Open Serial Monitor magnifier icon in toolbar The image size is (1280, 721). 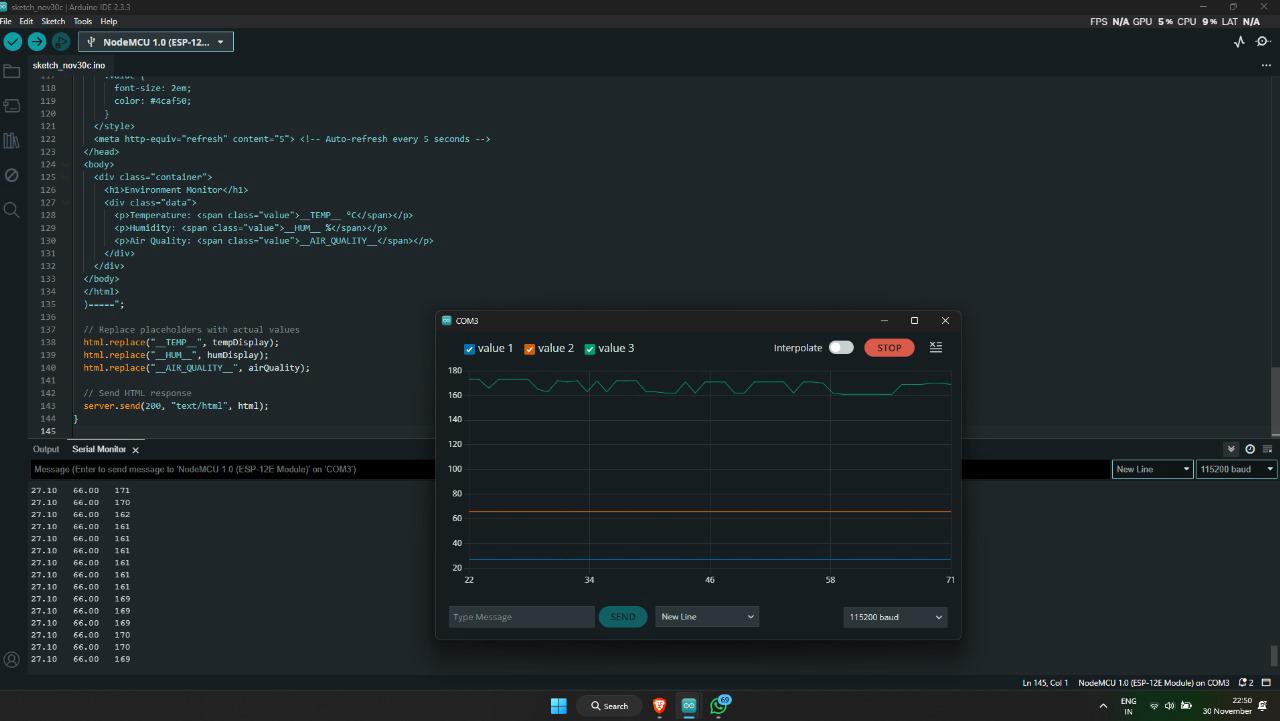coord(1264,42)
